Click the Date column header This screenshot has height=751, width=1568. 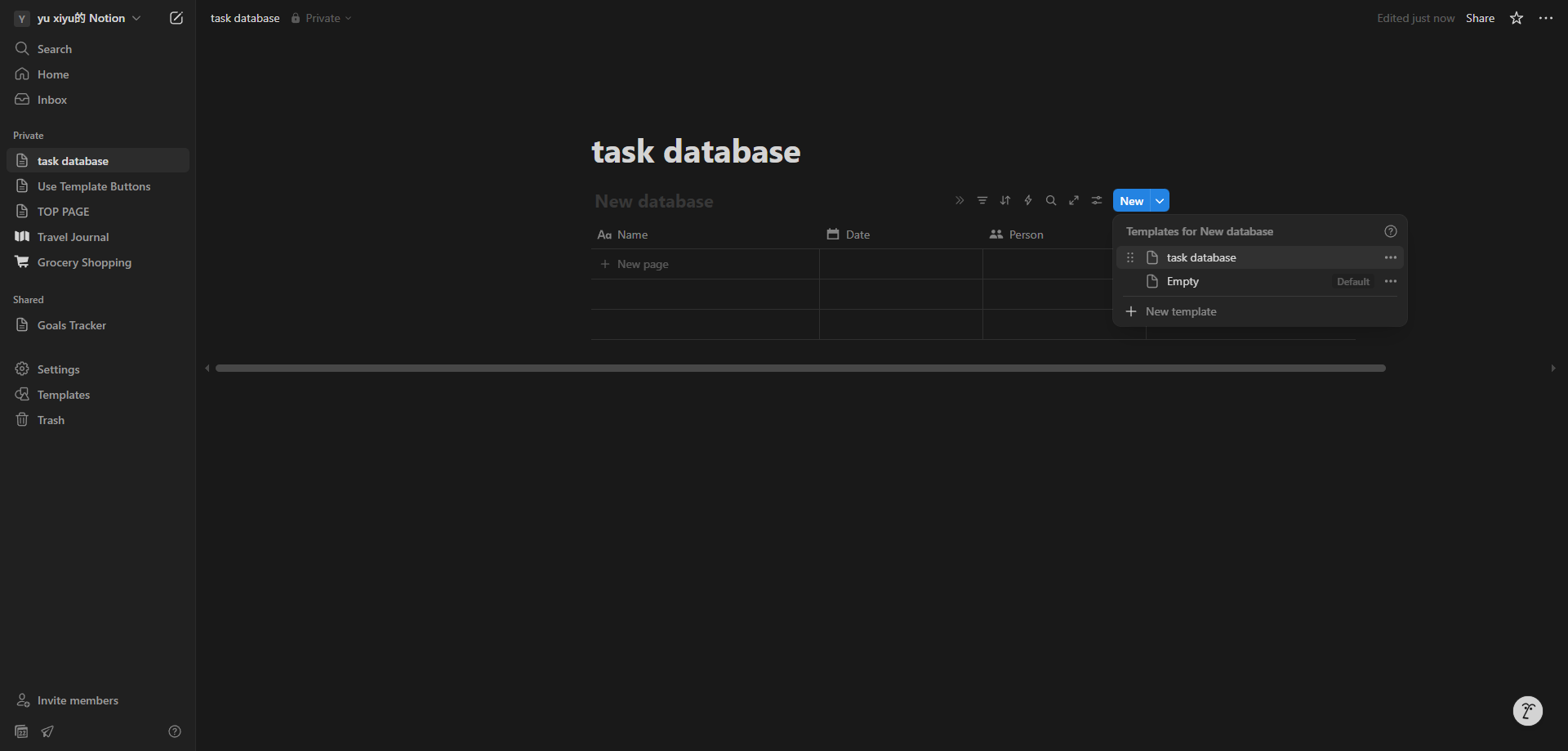(x=901, y=235)
